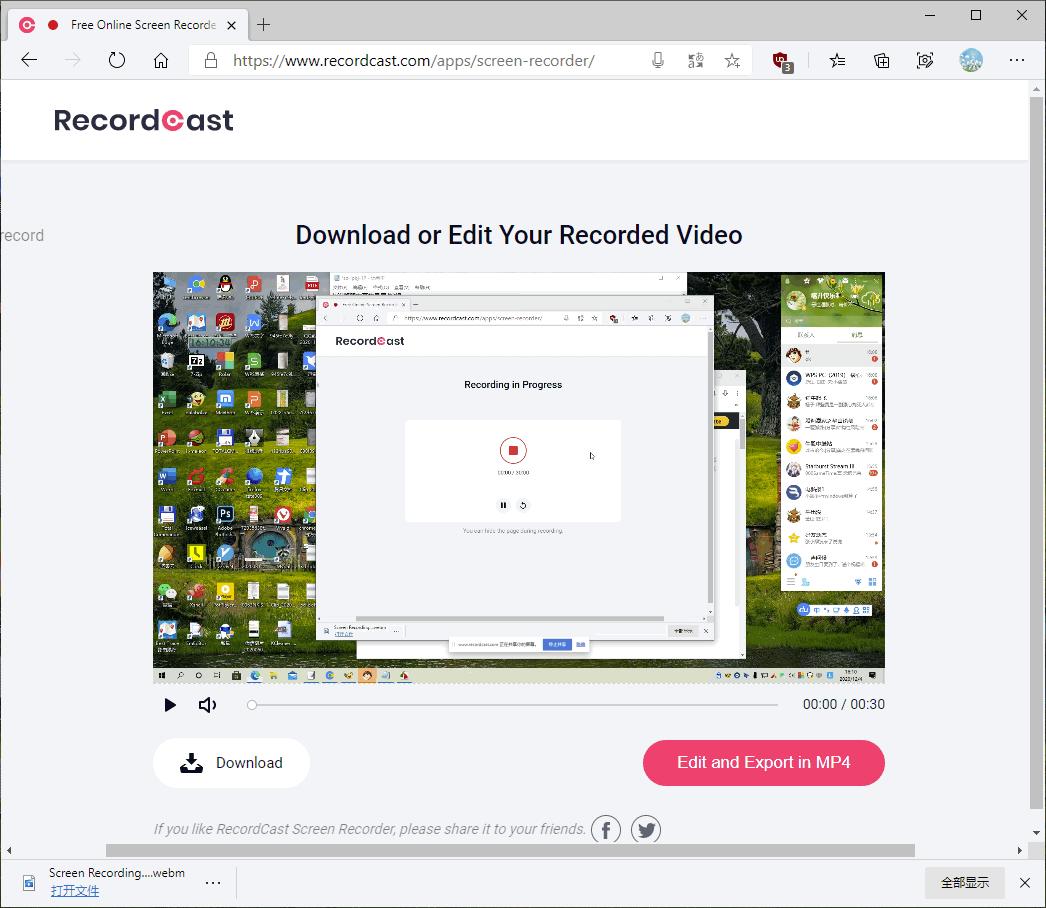Open downloaded Screen Recording webm file link
Screen dimensions: 1046x908
point(75,891)
